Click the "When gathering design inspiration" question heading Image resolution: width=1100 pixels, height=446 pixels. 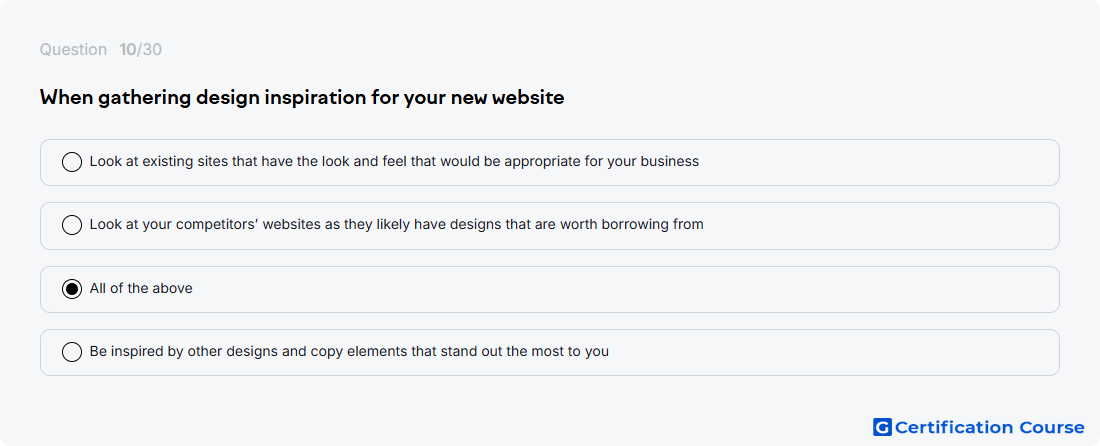[x=302, y=97]
